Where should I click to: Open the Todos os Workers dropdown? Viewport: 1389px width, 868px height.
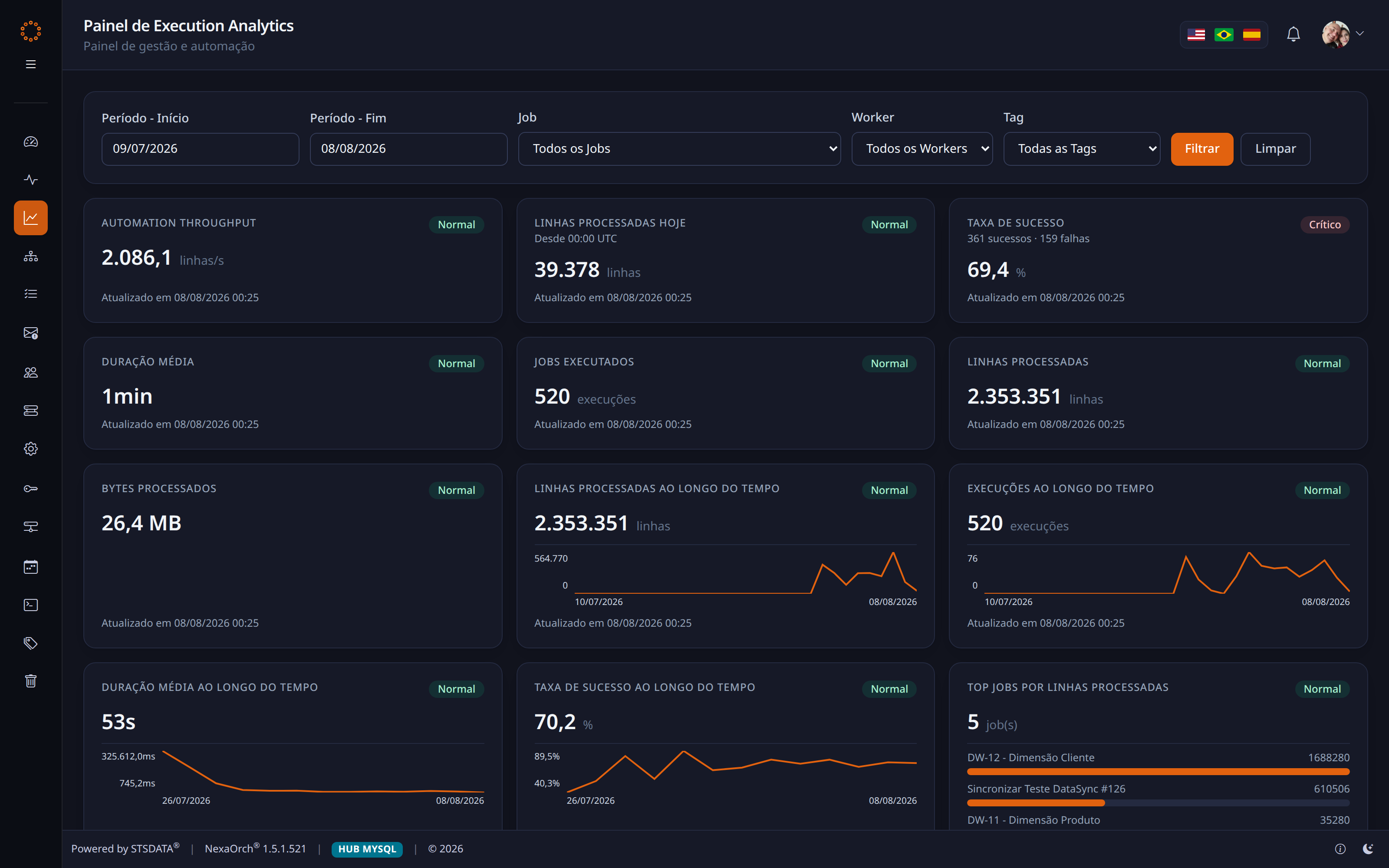coord(922,149)
